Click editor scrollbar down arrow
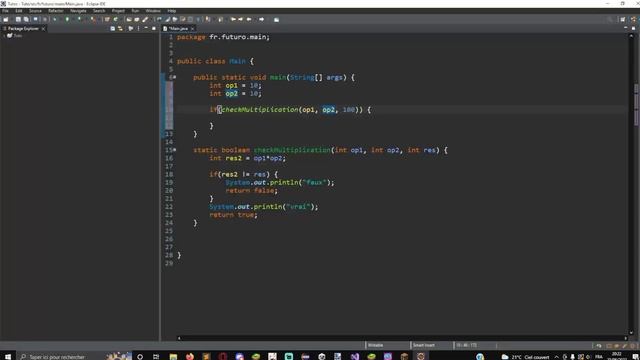This screenshot has width=640, height=360. (x=631, y=333)
